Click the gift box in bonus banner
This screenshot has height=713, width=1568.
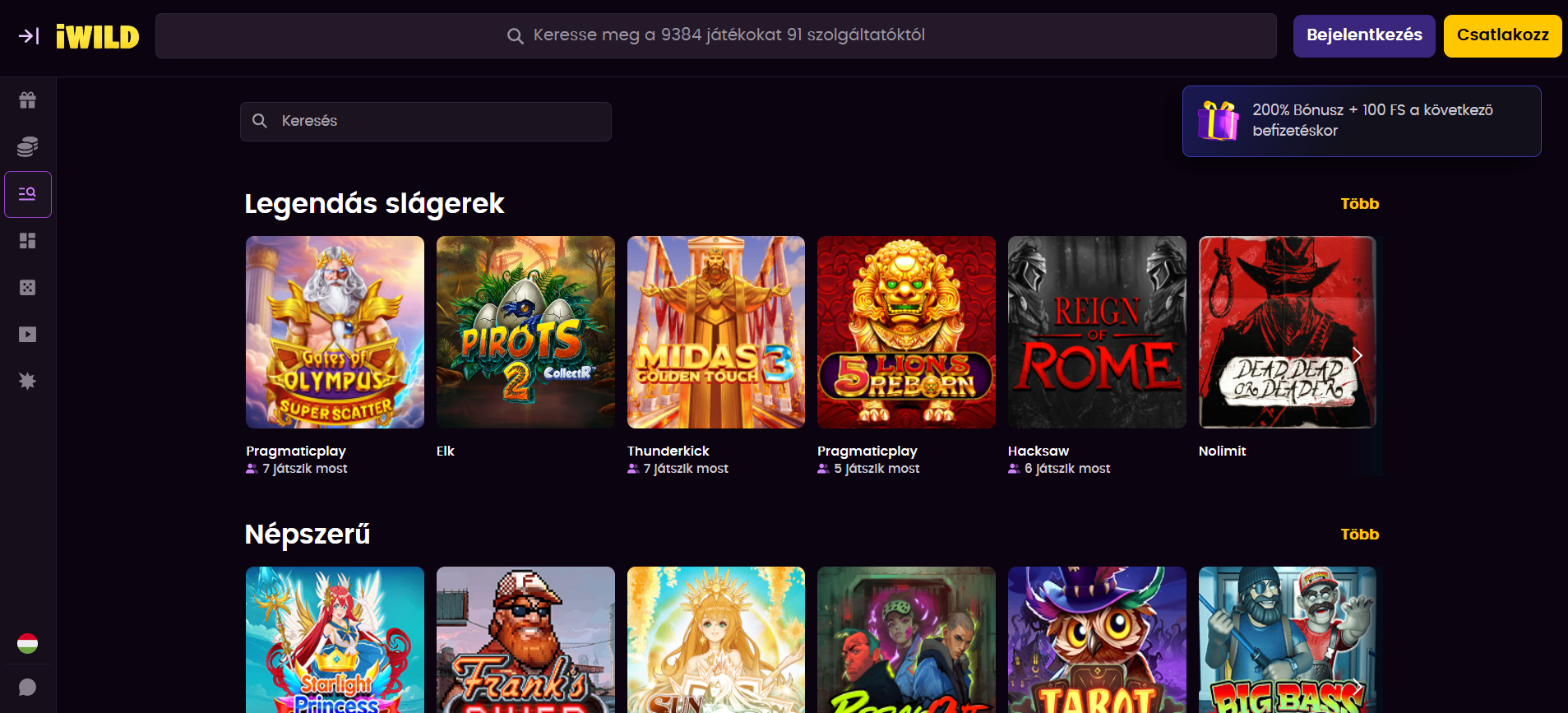coord(1219,121)
